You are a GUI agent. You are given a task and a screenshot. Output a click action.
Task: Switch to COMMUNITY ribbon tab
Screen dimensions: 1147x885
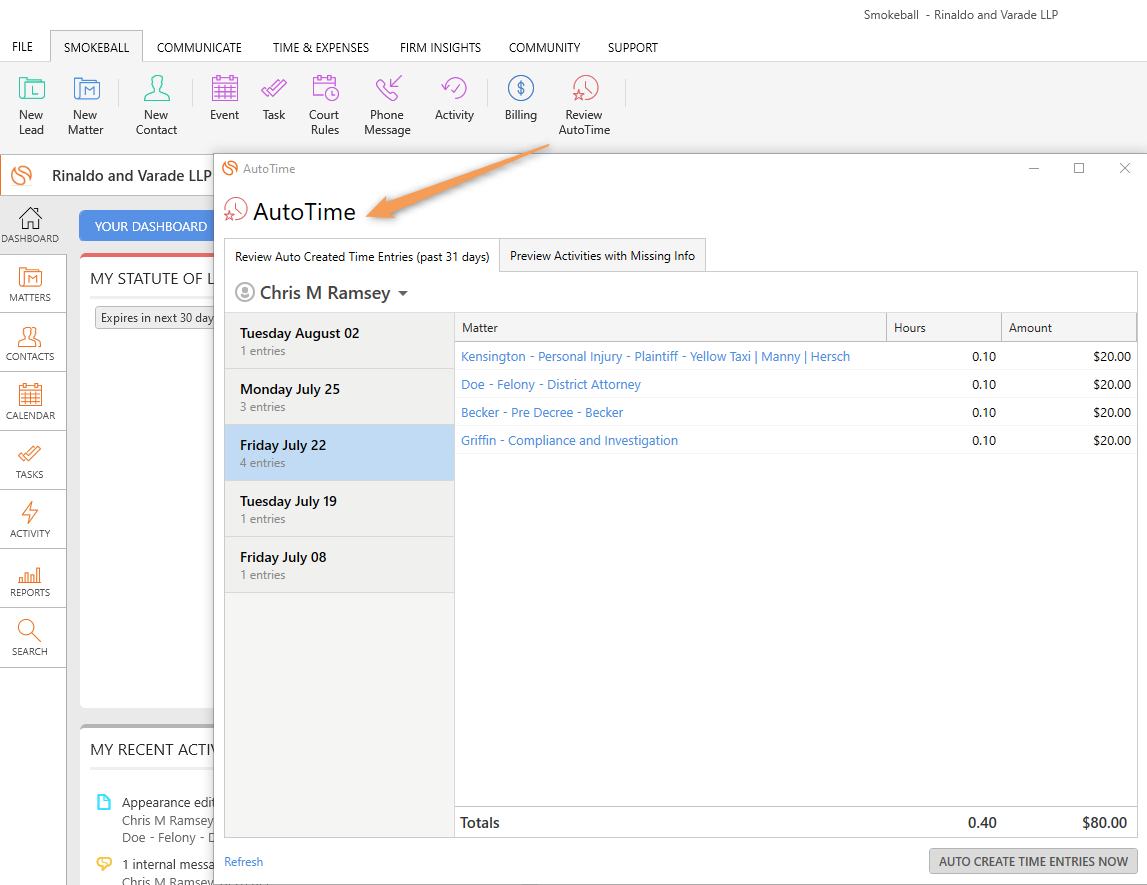click(x=544, y=47)
